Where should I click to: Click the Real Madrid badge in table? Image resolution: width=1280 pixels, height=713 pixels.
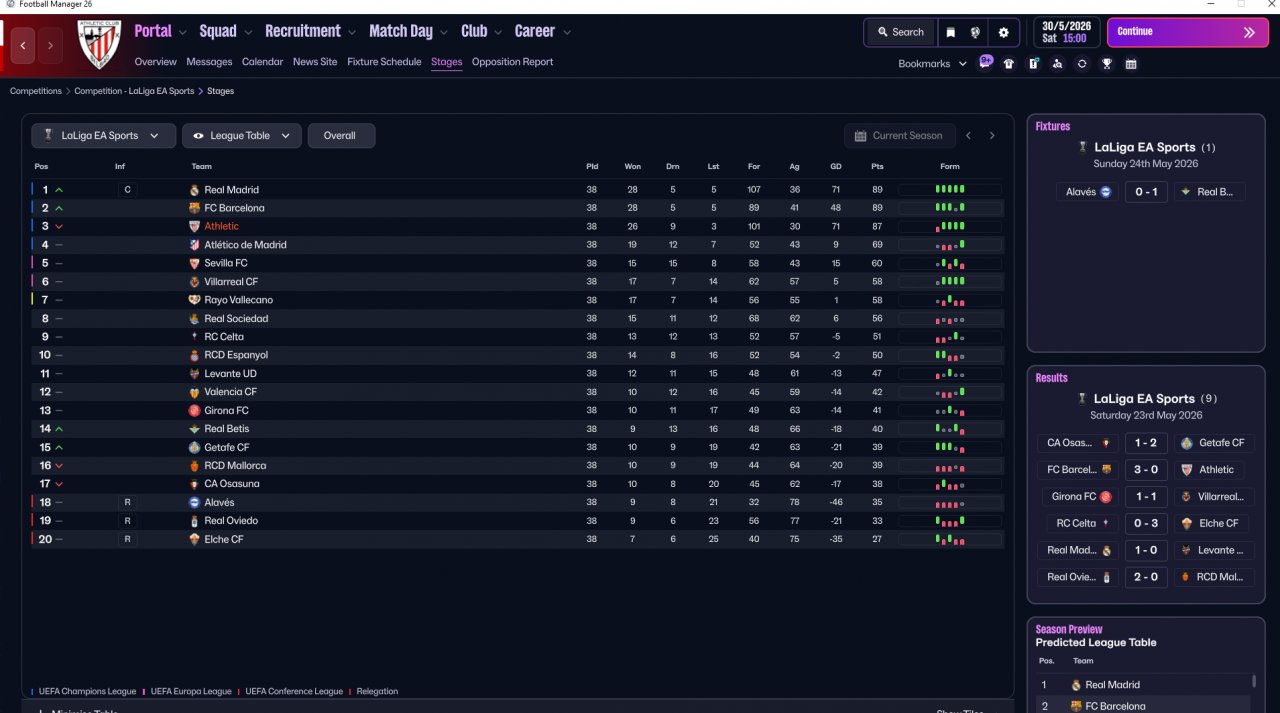(195, 190)
